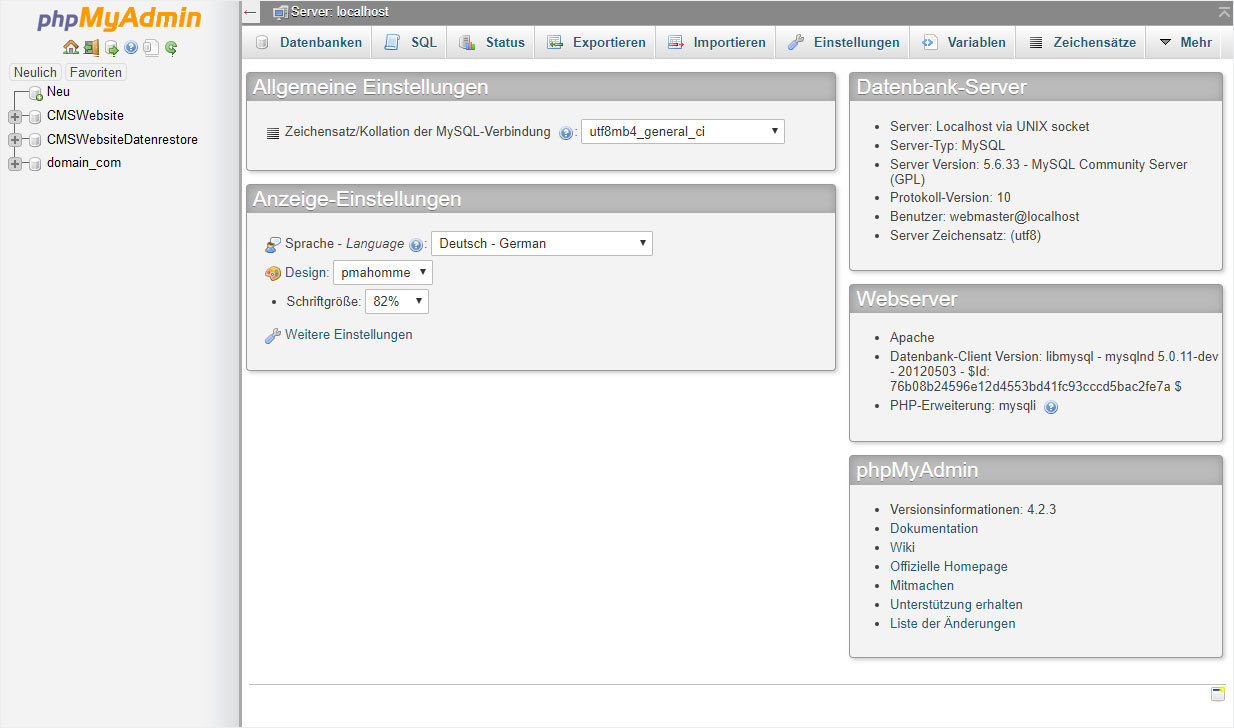The width and height of the screenshot is (1234, 728).
Task: Click the Protokoll-Version: 10 text
Action: 950,197
